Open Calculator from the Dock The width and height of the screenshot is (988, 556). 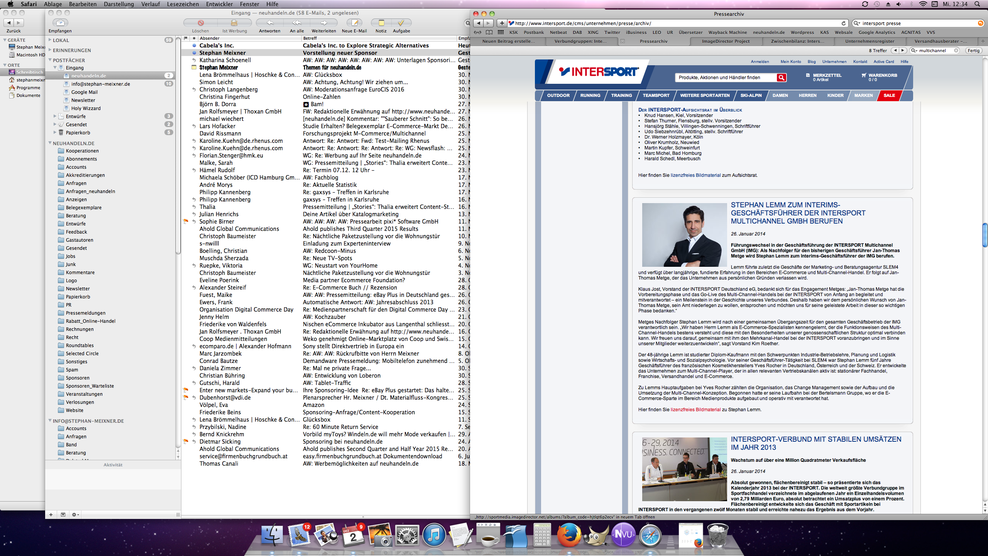point(542,535)
